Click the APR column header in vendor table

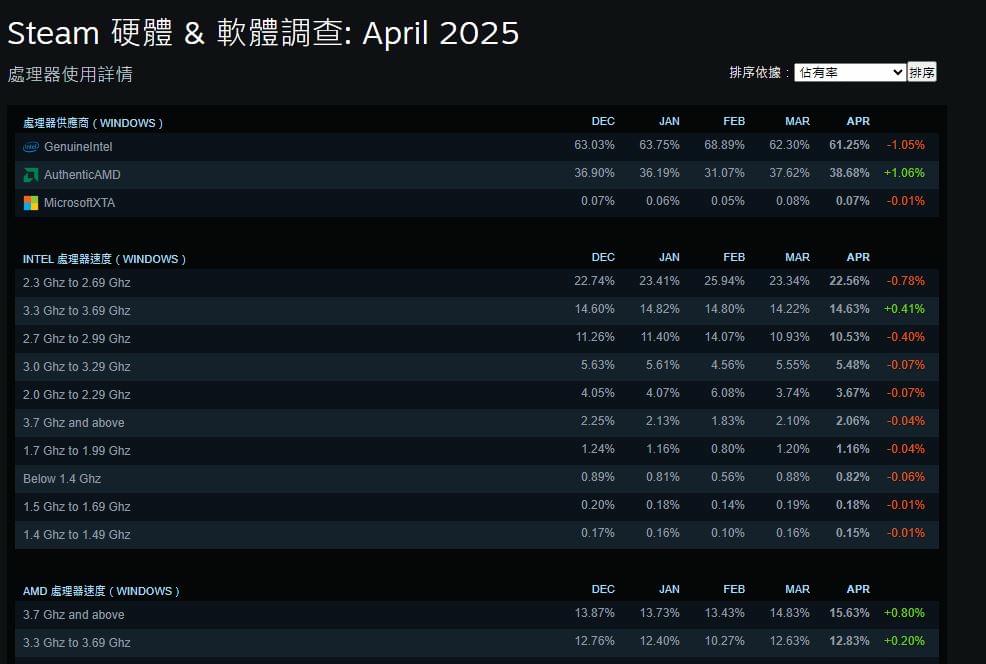click(858, 121)
